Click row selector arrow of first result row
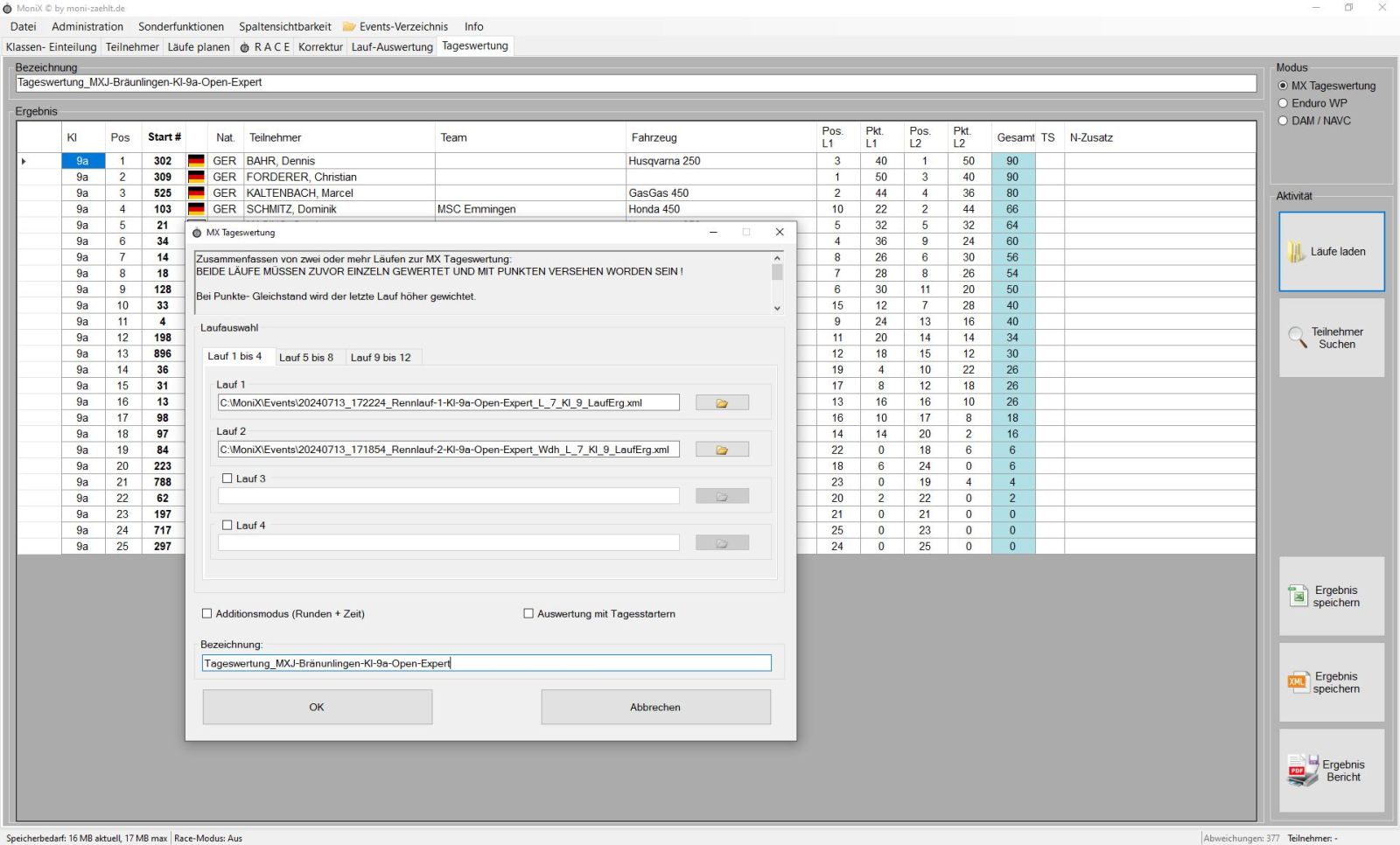Viewport: 1400px width, 845px height. click(24, 161)
